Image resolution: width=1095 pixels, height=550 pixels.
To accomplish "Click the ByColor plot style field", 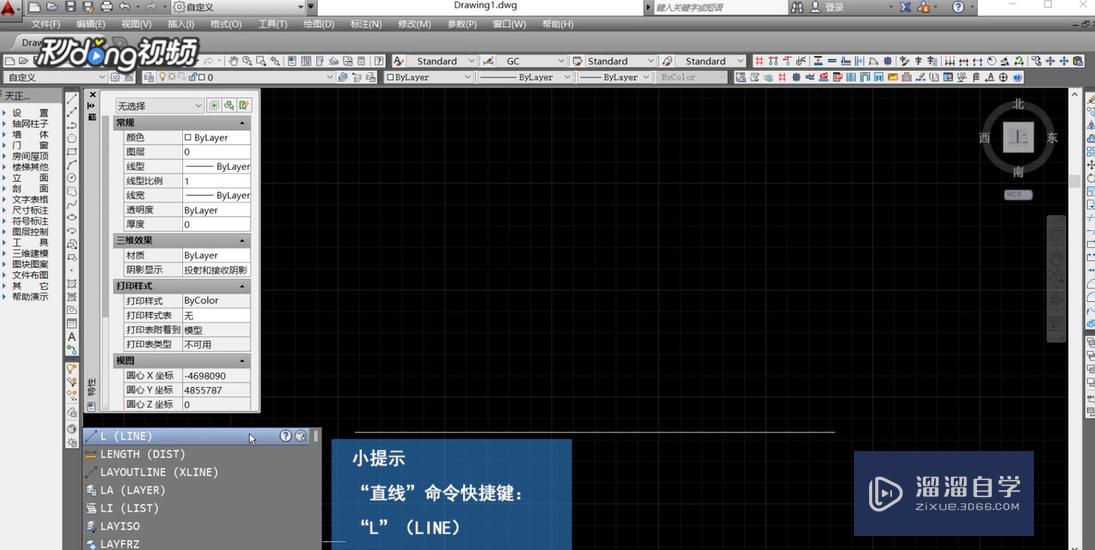I will point(216,301).
